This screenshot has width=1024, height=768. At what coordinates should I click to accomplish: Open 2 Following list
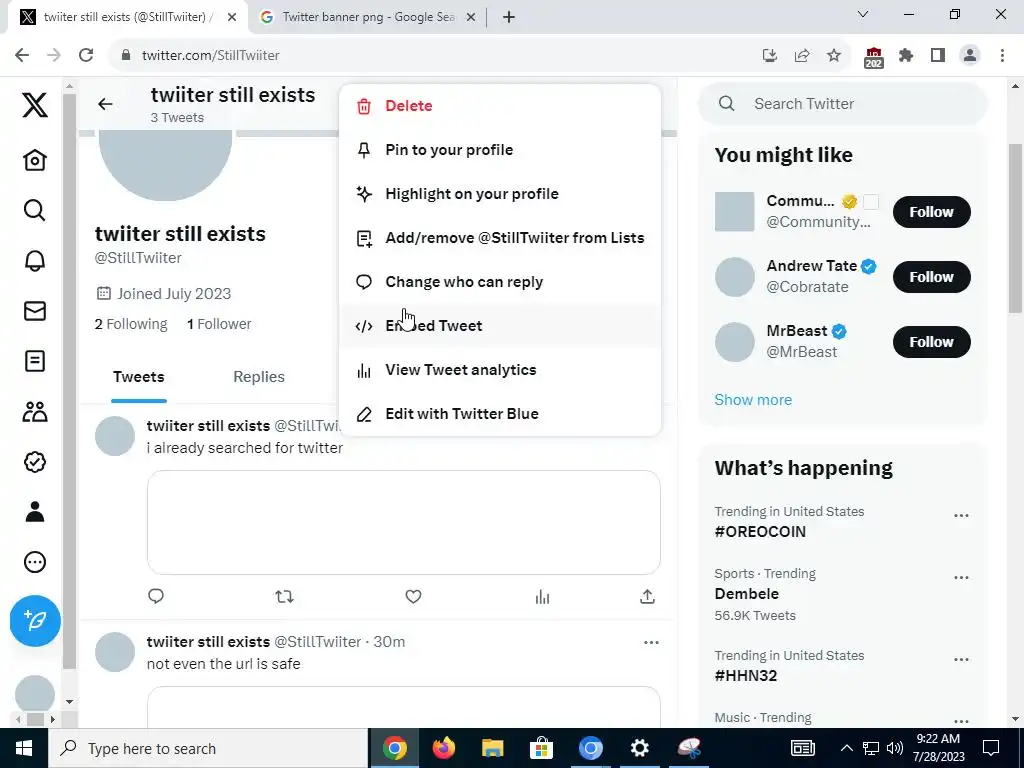click(x=131, y=324)
